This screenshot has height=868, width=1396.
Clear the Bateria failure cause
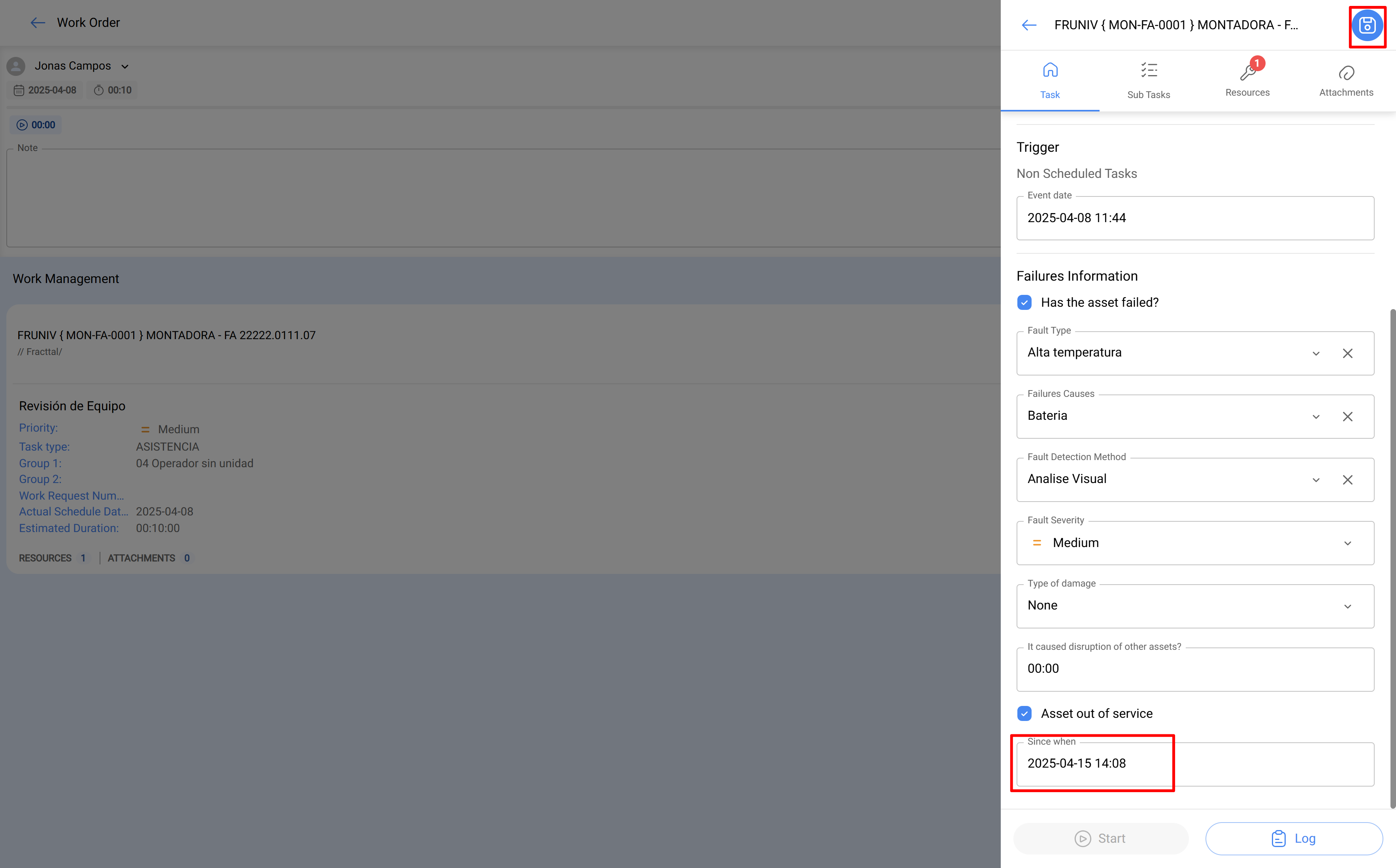[1348, 416]
